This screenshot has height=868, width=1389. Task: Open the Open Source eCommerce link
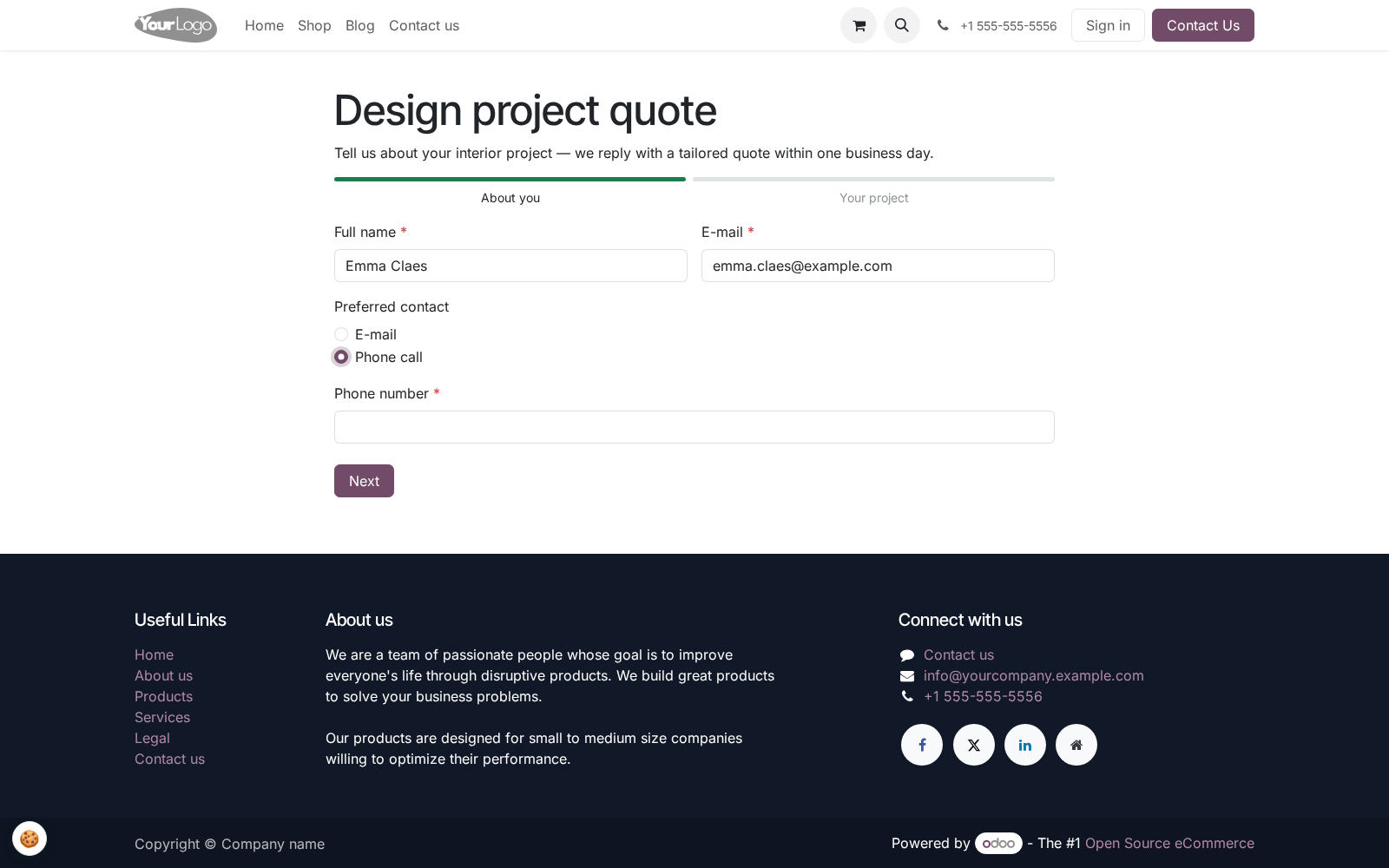1169,843
